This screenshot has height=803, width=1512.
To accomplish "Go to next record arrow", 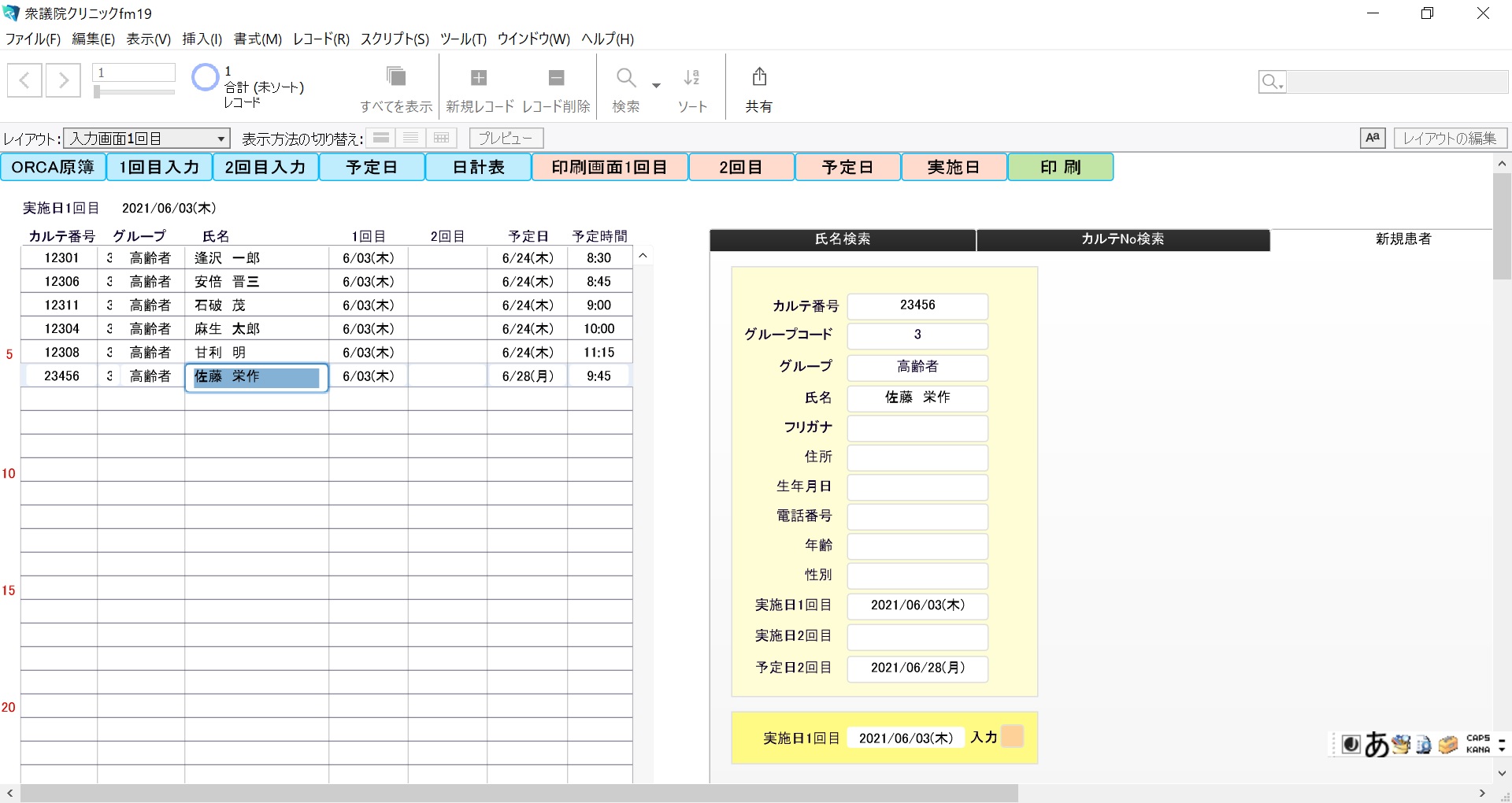I will click(x=63, y=80).
